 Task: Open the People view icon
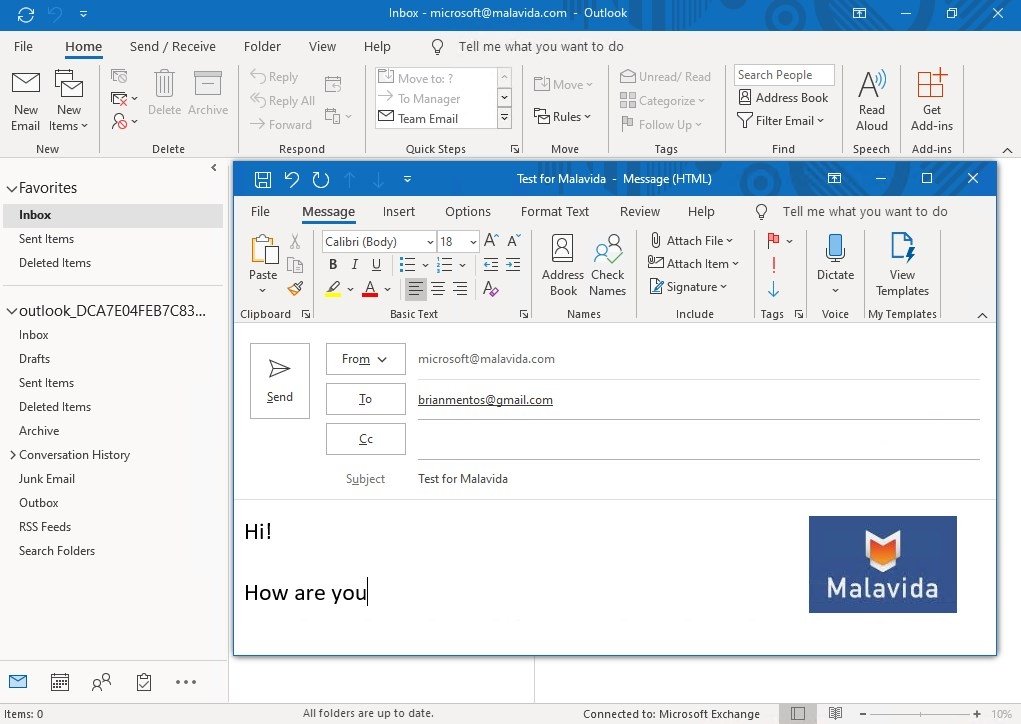(101, 682)
